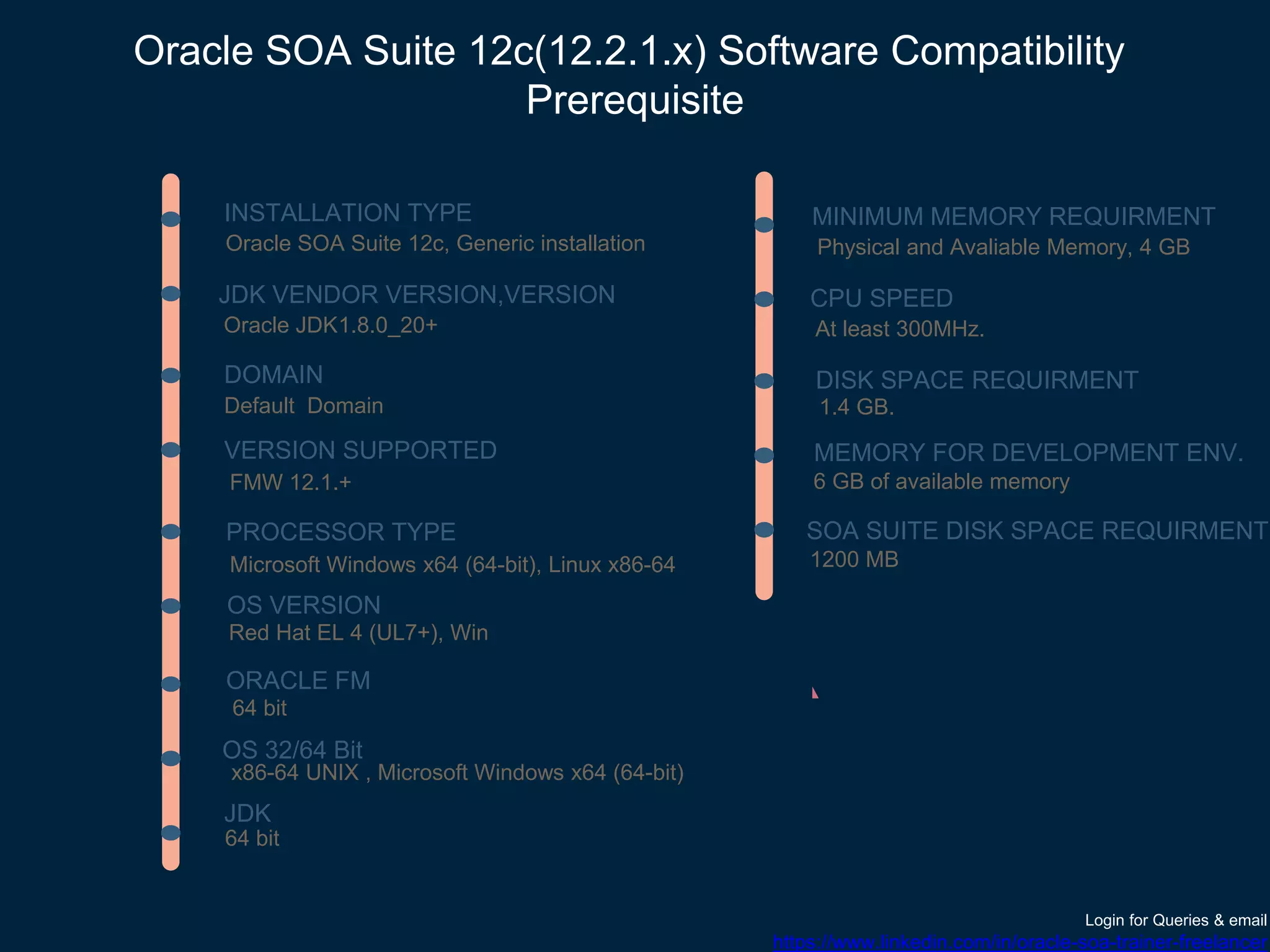This screenshot has width=1270, height=952.
Task: Click 'Red Hat EL 4 (UL7+), Win' text
Action: tap(358, 633)
